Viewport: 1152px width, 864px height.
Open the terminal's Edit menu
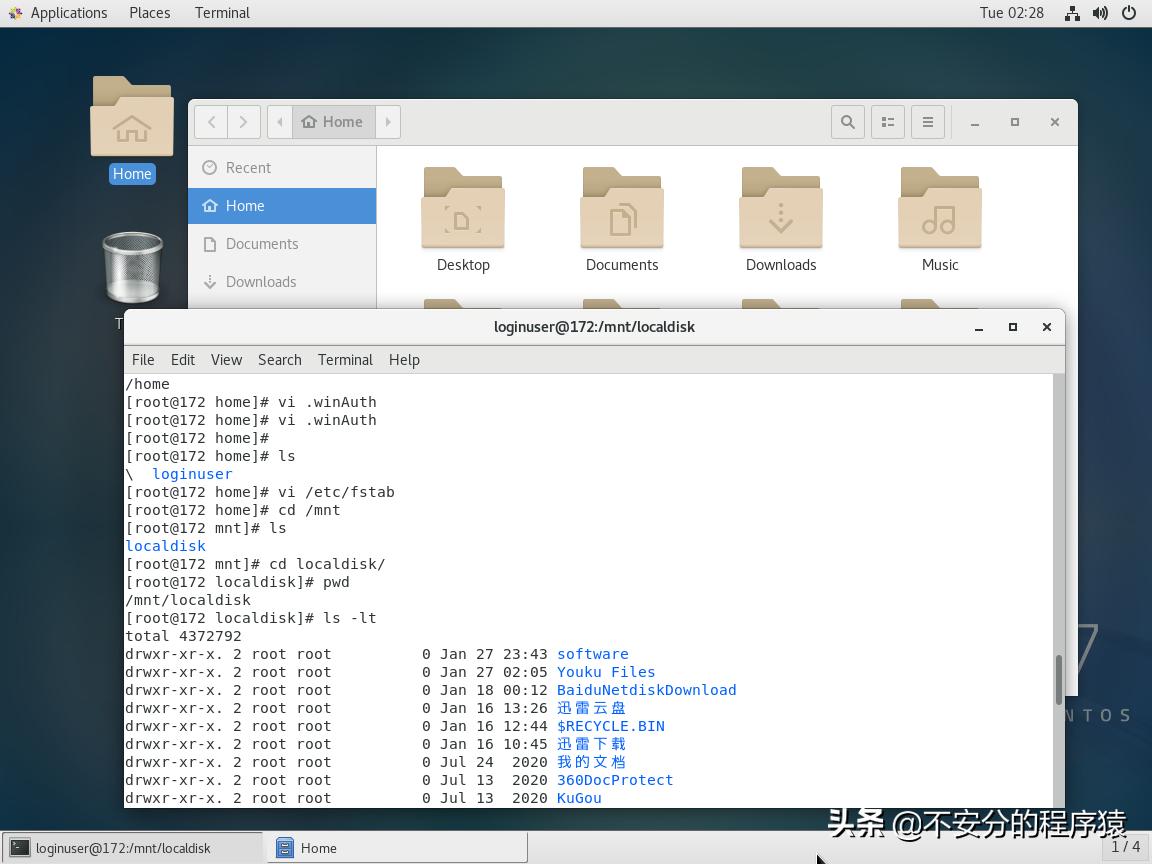coord(182,360)
